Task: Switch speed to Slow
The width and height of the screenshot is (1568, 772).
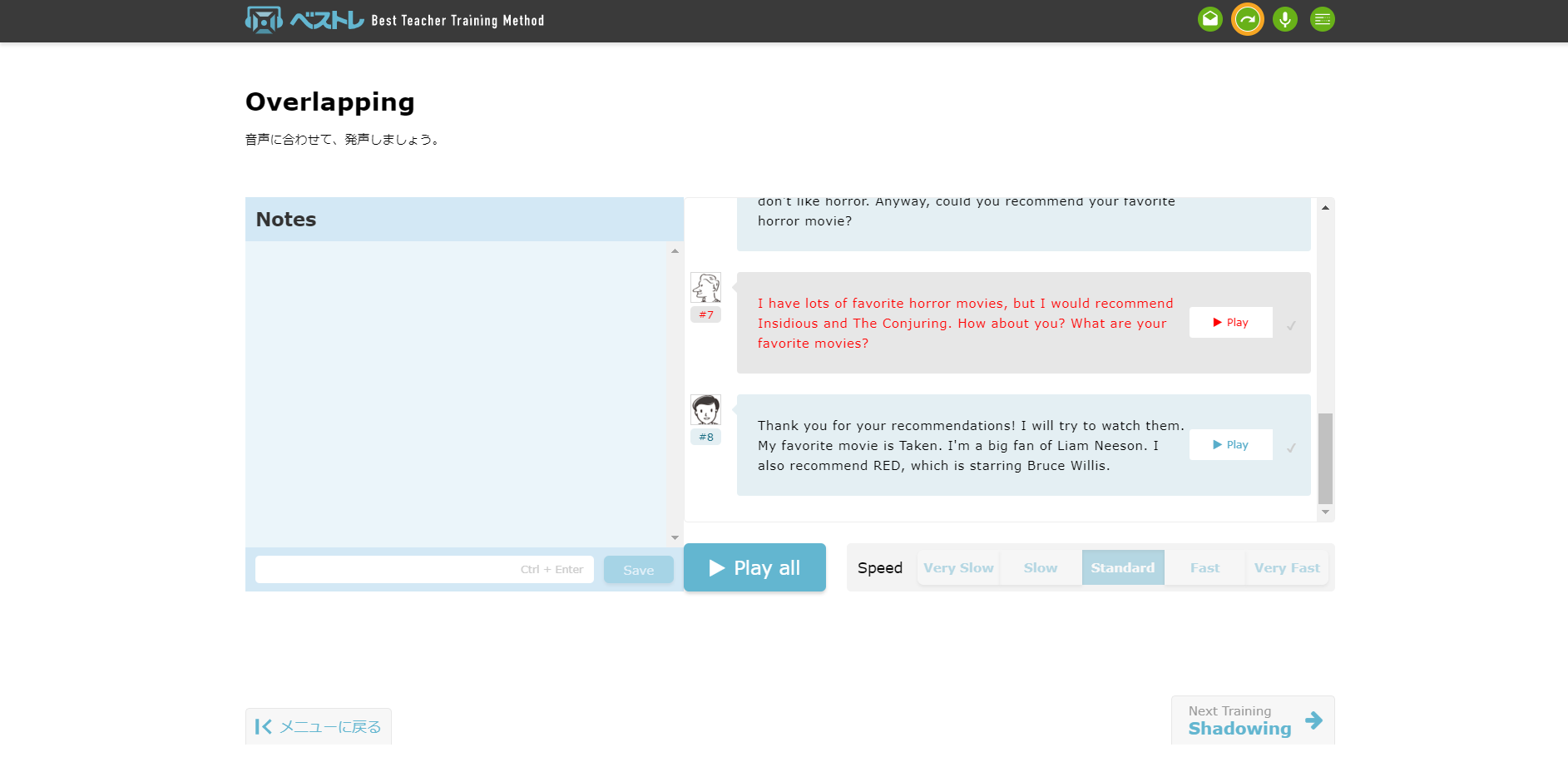Action: pyautogui.click(x=1040, y=567)
